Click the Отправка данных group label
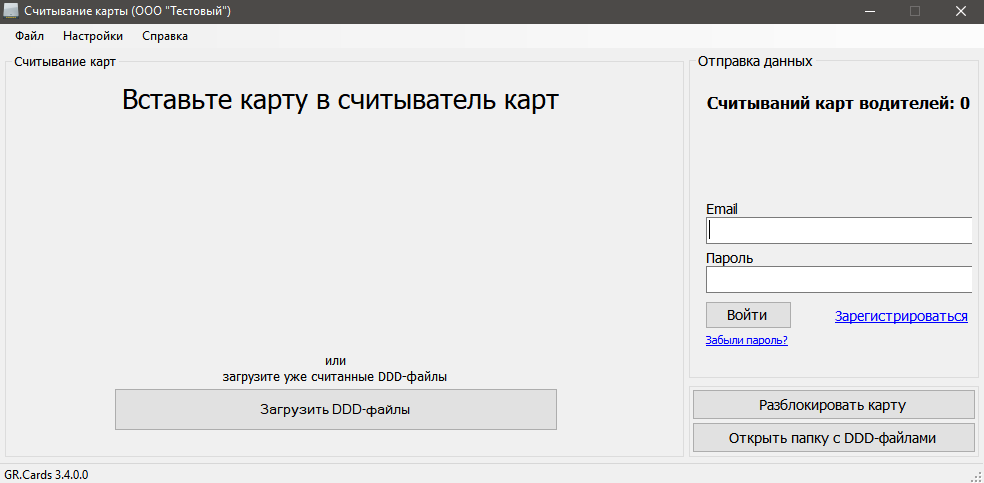Screen dimensions: 984x483 click(x=755, y=61)
